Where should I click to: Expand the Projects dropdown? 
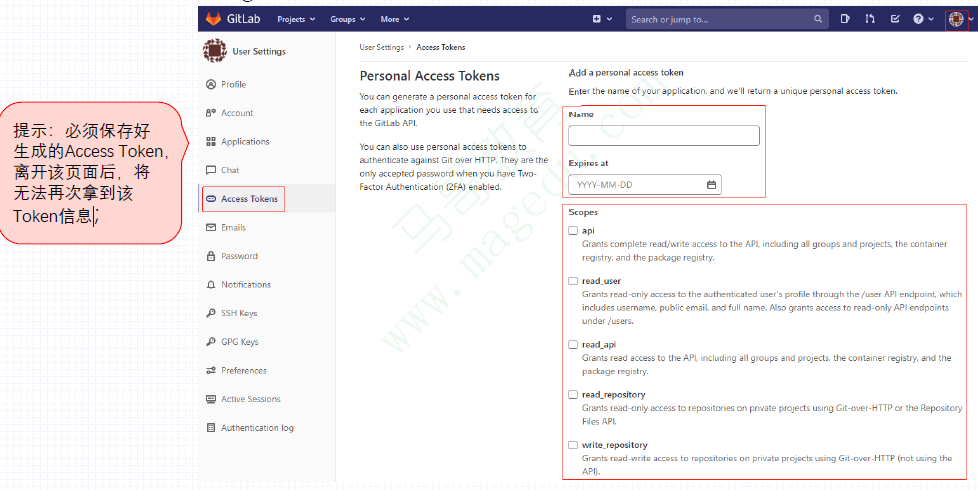point(296,19)
